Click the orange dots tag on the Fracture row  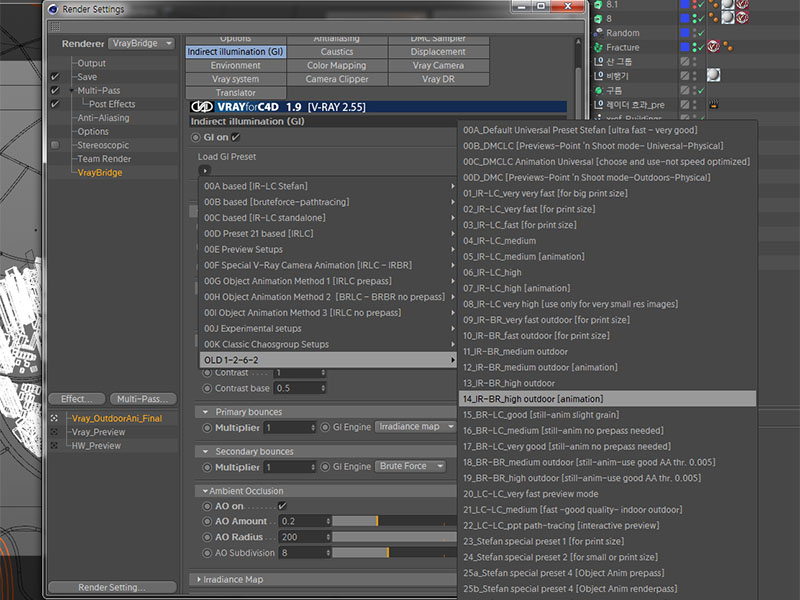coord(728,47)
